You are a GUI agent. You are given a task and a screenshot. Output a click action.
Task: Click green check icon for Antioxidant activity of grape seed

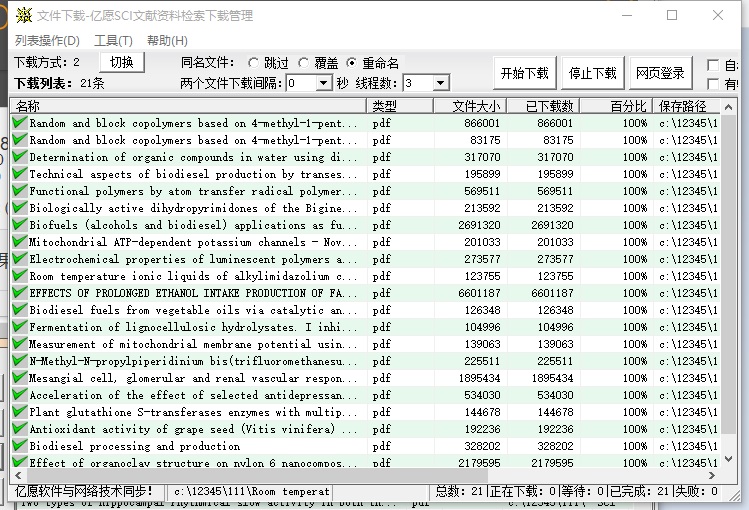pyautogui.click(x=19, y=429)
